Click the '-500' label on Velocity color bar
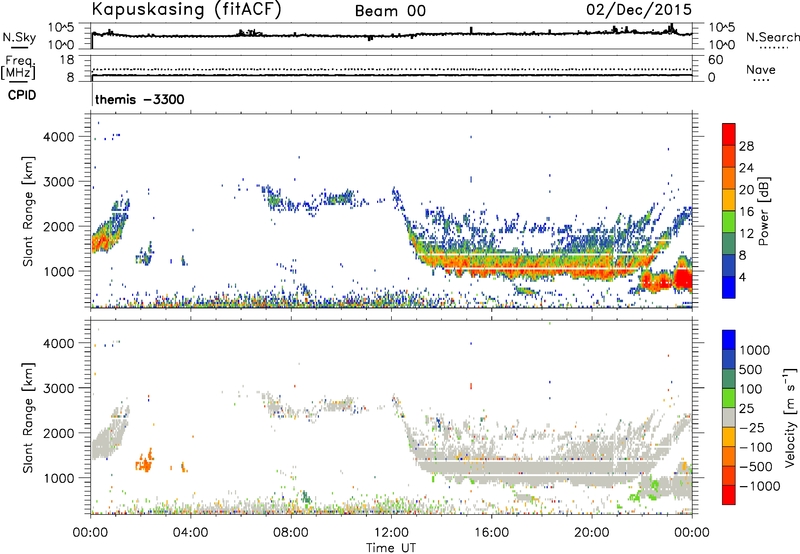The image size is (800, 554). pos(756,467)
